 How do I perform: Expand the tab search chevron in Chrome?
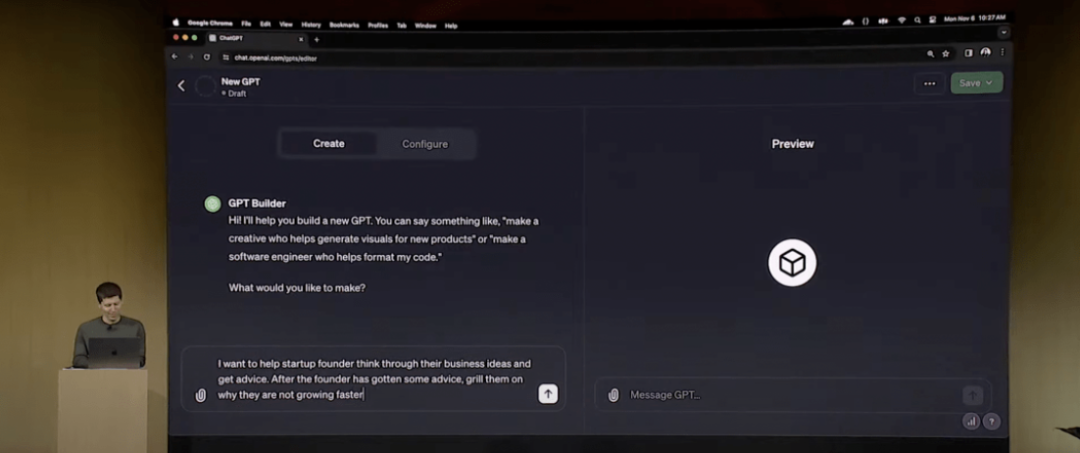[x=1004, y=32]
